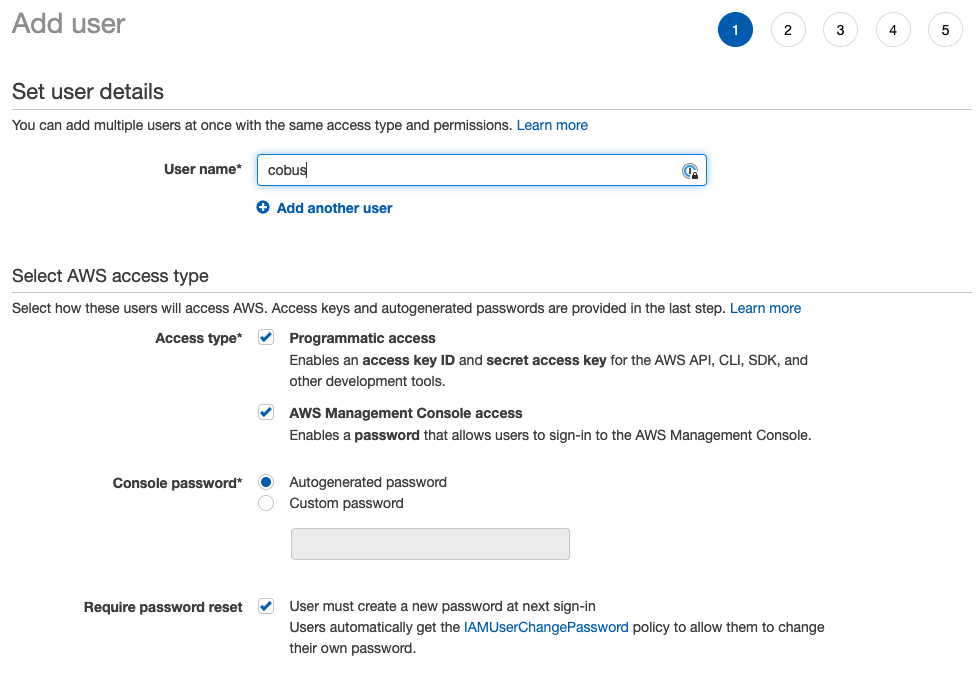Uncheck the Programmatic access checkbox
Image resolution: width=978 pixels, height=683 pixels.
266,338
